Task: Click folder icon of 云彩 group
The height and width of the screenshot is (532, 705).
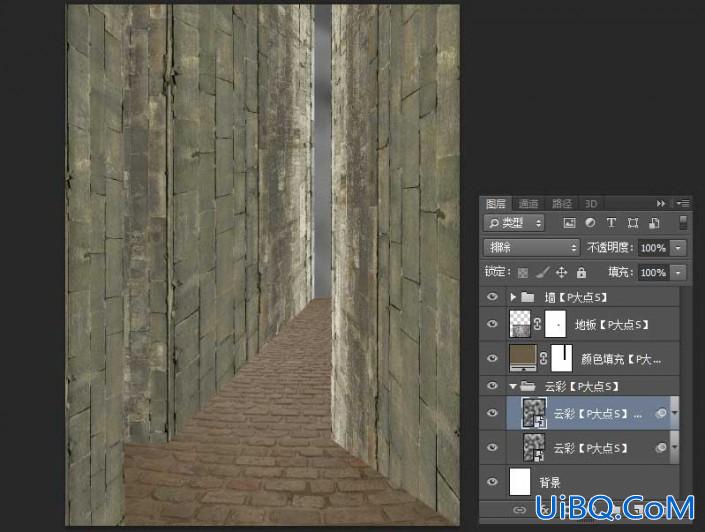Action: 528,386
